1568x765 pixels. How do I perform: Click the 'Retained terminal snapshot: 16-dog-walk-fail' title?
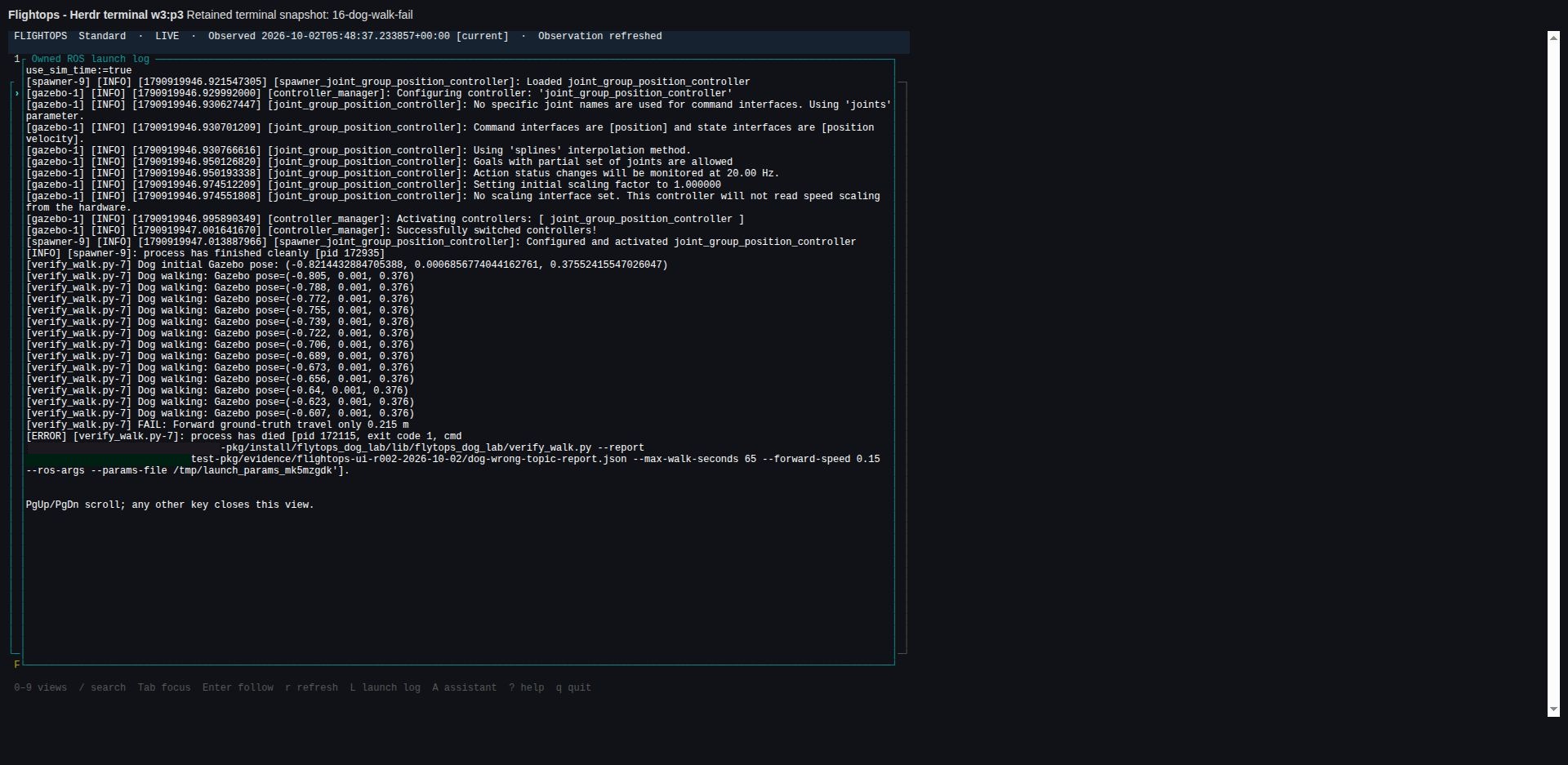pyautogui.click(x=300, y=15)
